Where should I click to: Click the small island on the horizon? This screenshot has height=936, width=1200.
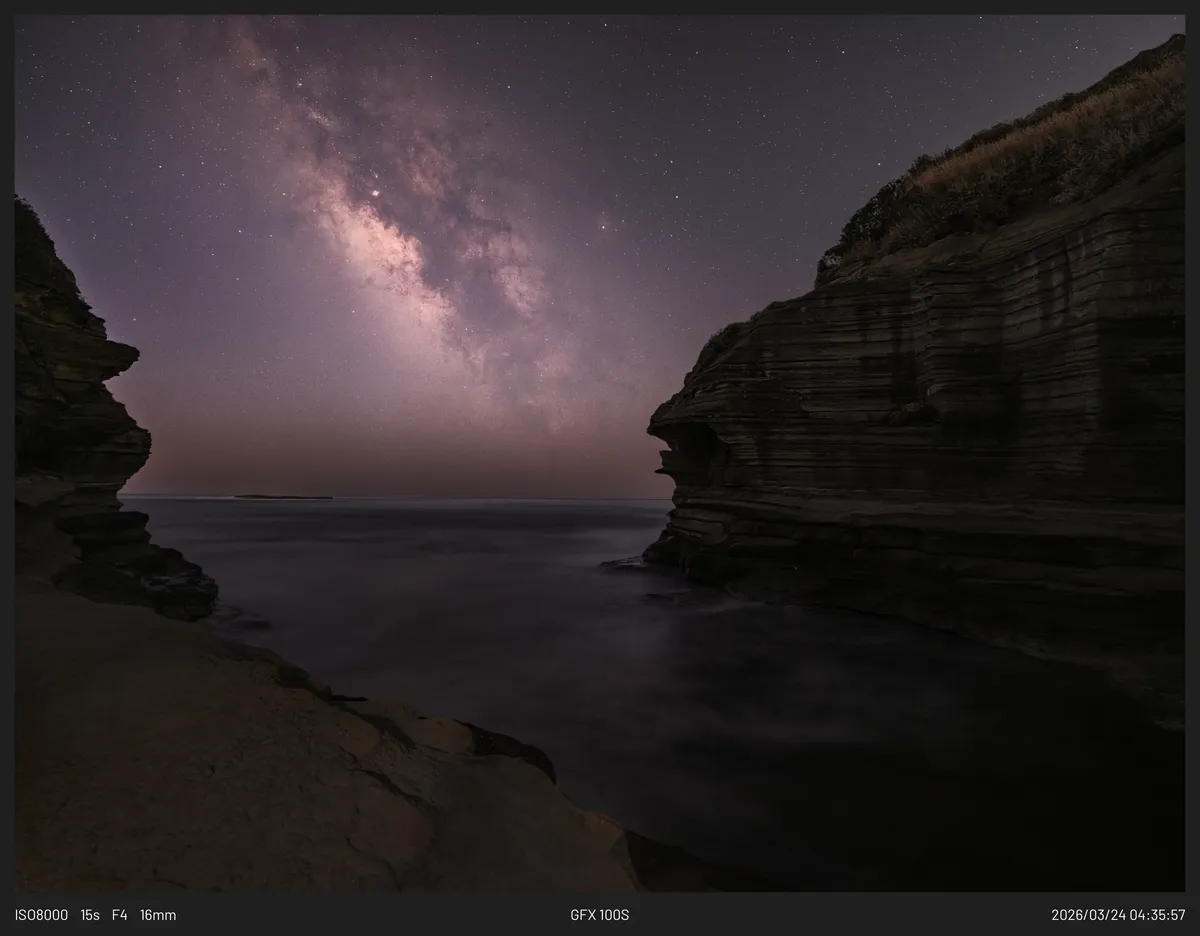tap(283, 496)
